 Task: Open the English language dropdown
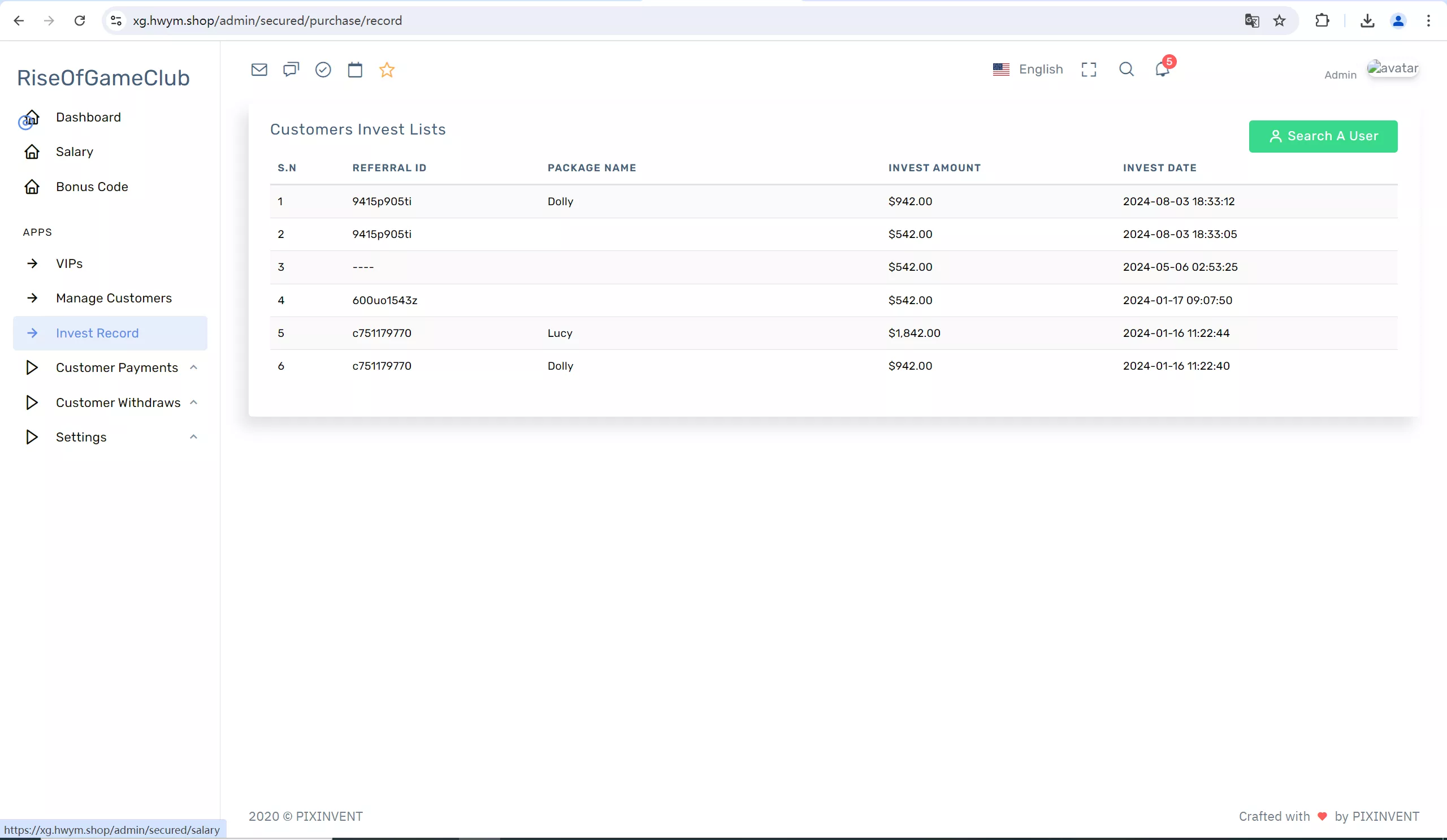pyautogui.click(x=1028, y=70)
